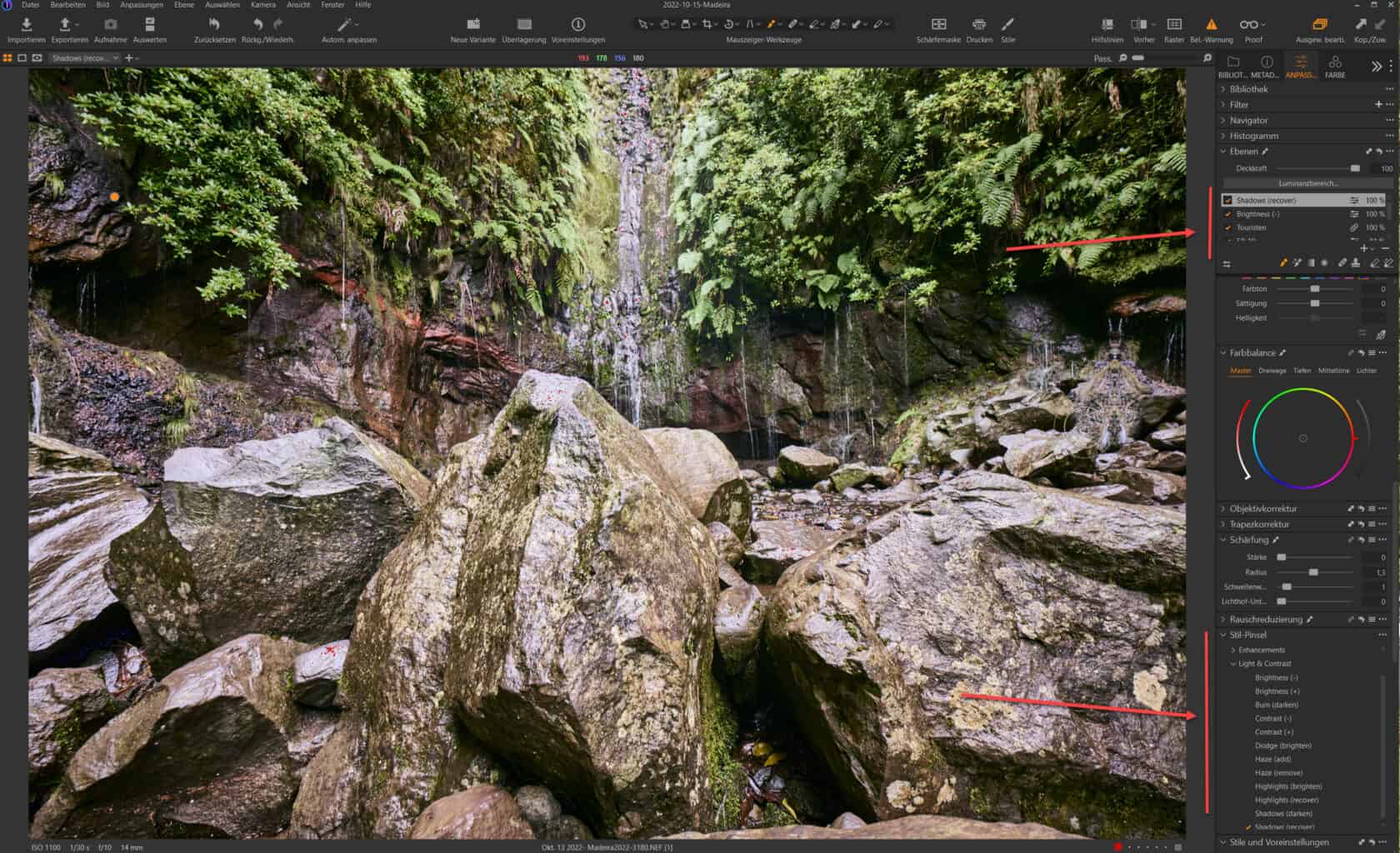Image resolution: width=1400 pixels, height=853 pixels.
Task: Apply the Haze (remove) style brush
Action: 1278,773
